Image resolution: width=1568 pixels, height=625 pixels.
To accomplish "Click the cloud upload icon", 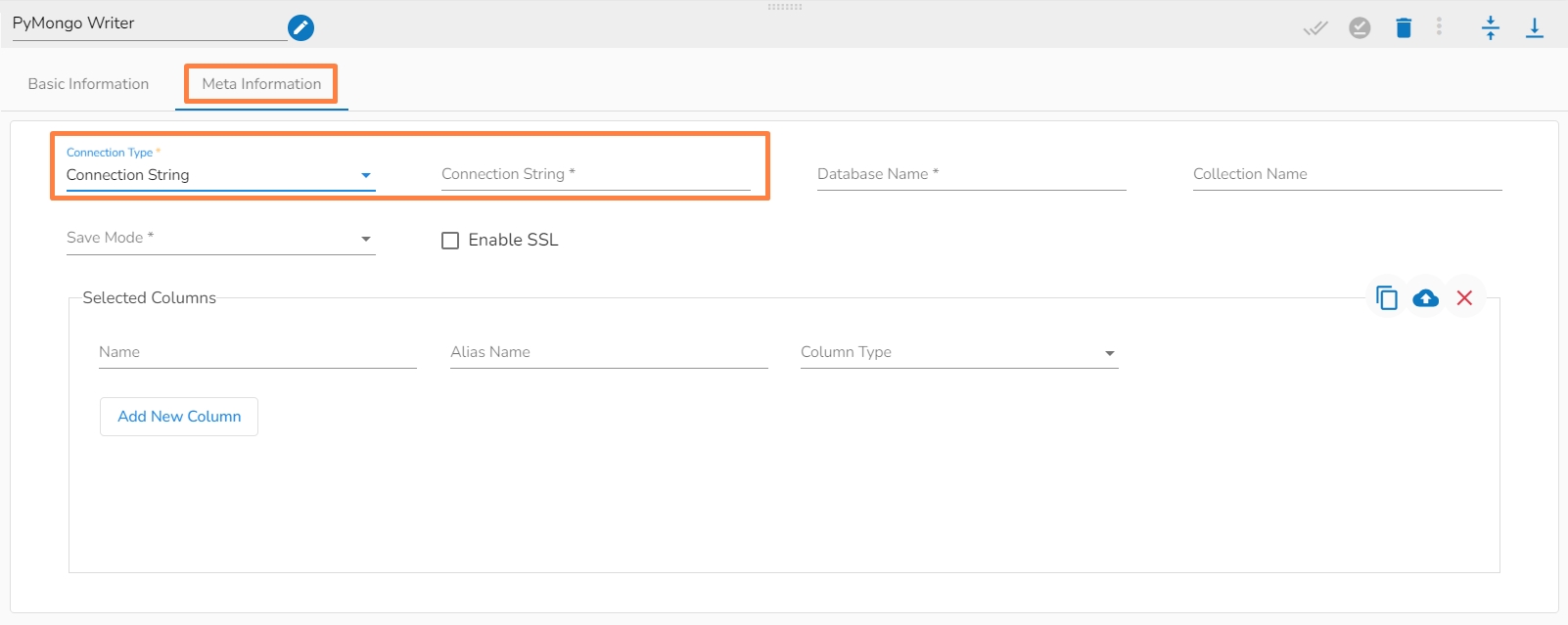I will pyautogui.click(x=1425, y=297).
